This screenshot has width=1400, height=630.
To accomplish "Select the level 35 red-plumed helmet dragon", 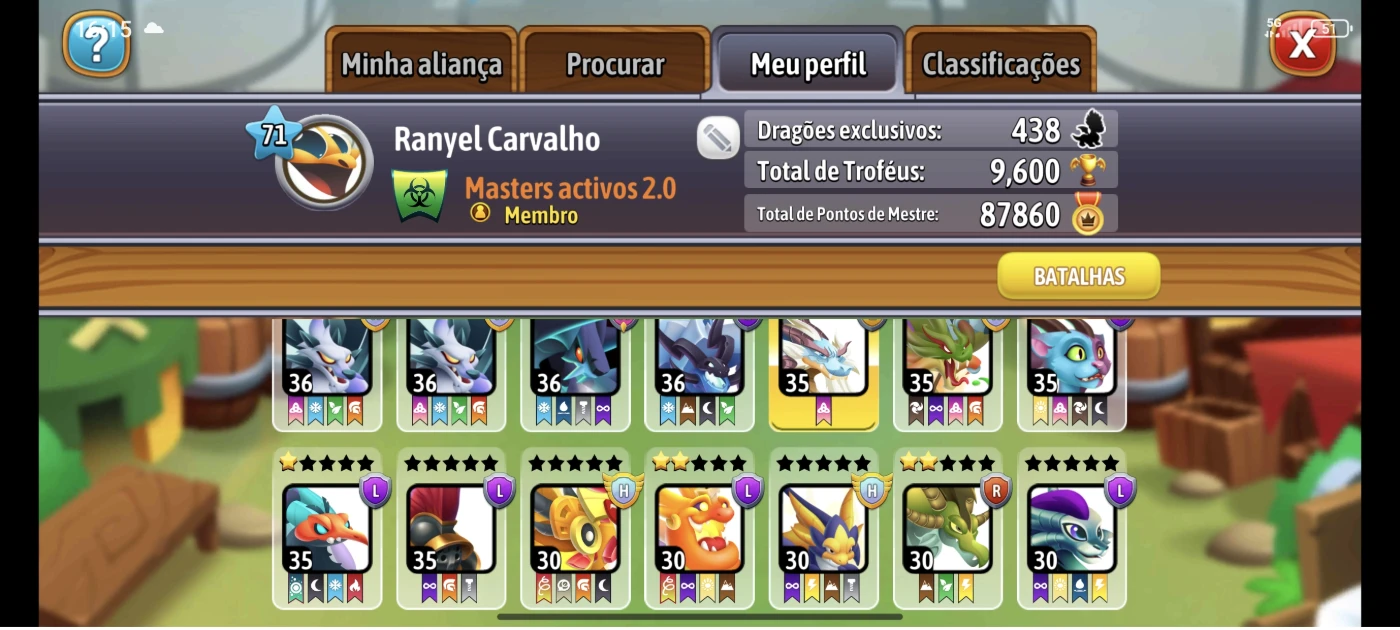I will coord(451,529).
